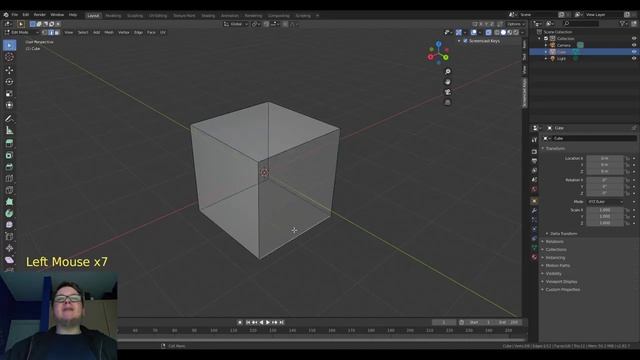640x360 pixels.
Task: Jump to the timeline end frame
Action: point(282,322)
